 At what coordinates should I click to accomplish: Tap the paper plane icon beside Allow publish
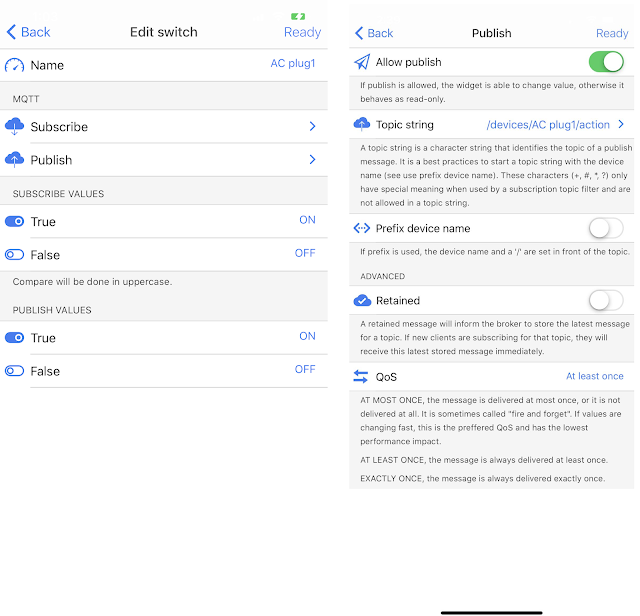coord(362,62)
